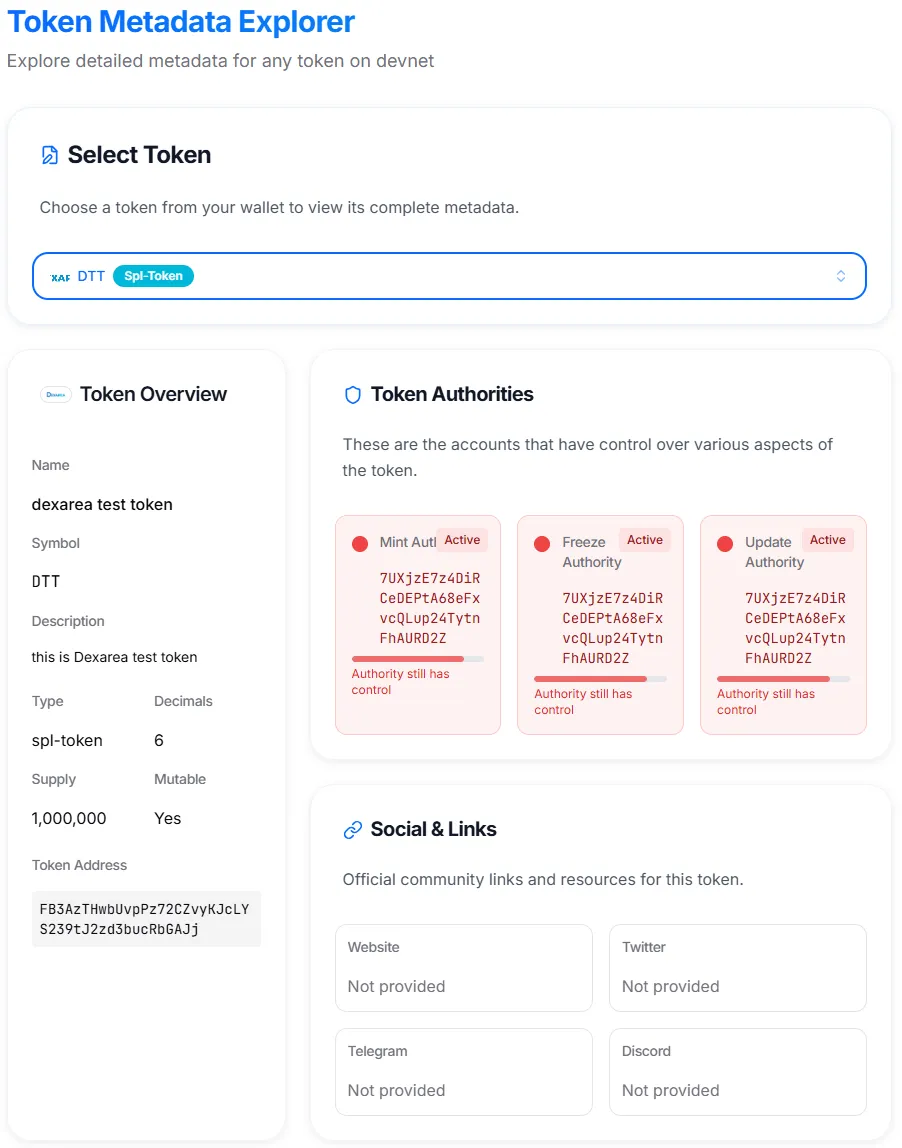
Task: Click the red dot on Update Authority card
Action: coord(725,544)
